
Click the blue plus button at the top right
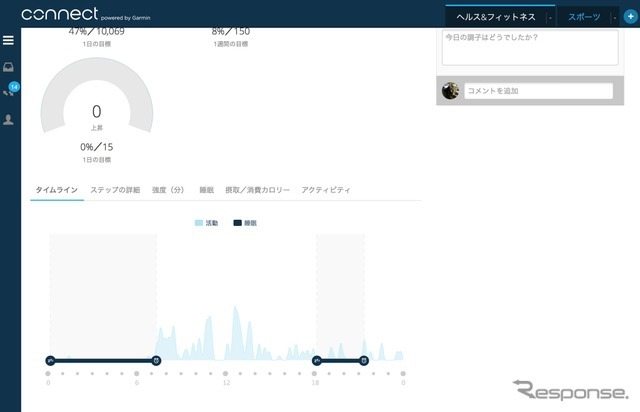(x=630, y=16)
